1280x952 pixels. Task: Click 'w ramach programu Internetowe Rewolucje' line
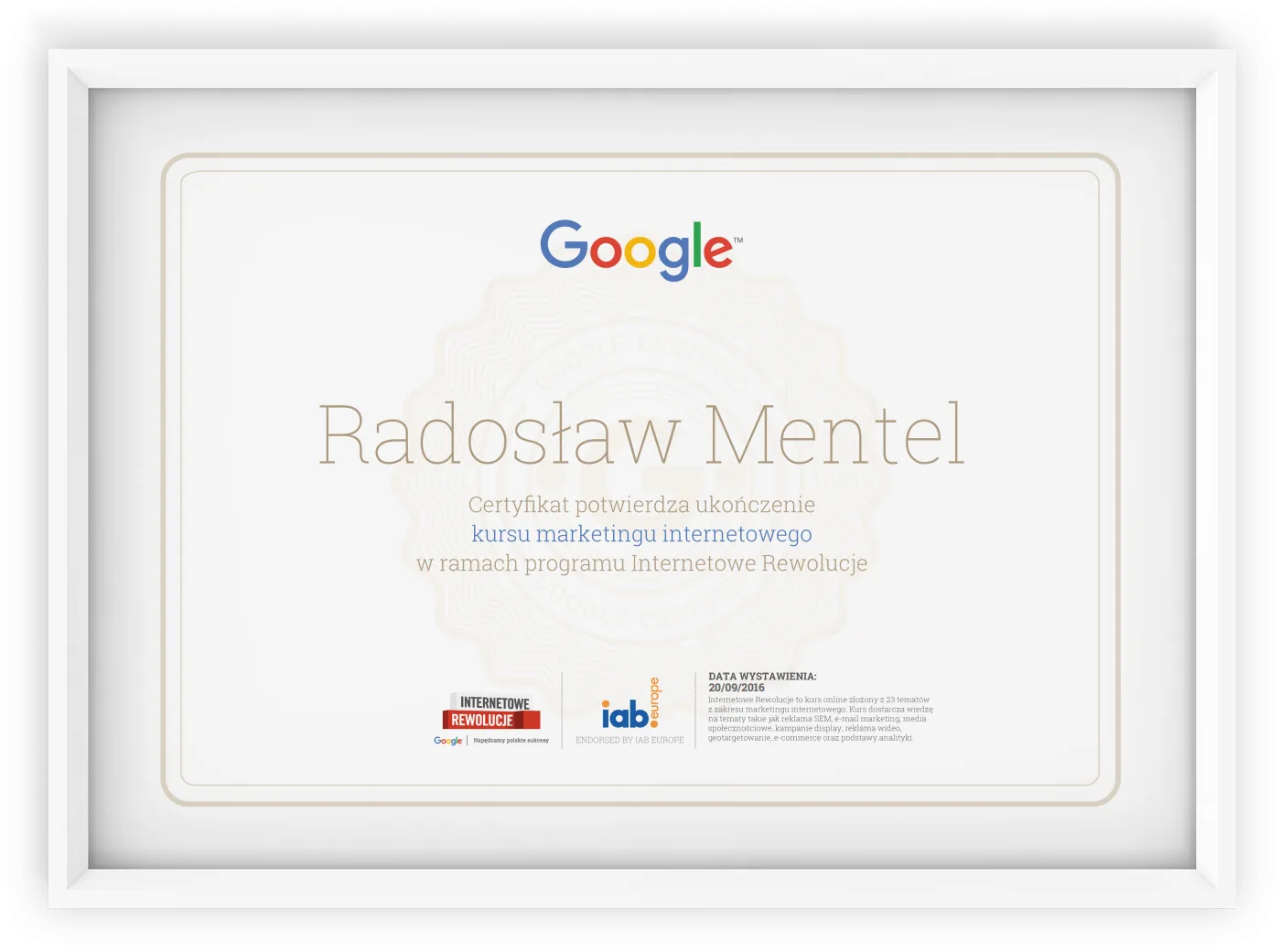point(641,563)
